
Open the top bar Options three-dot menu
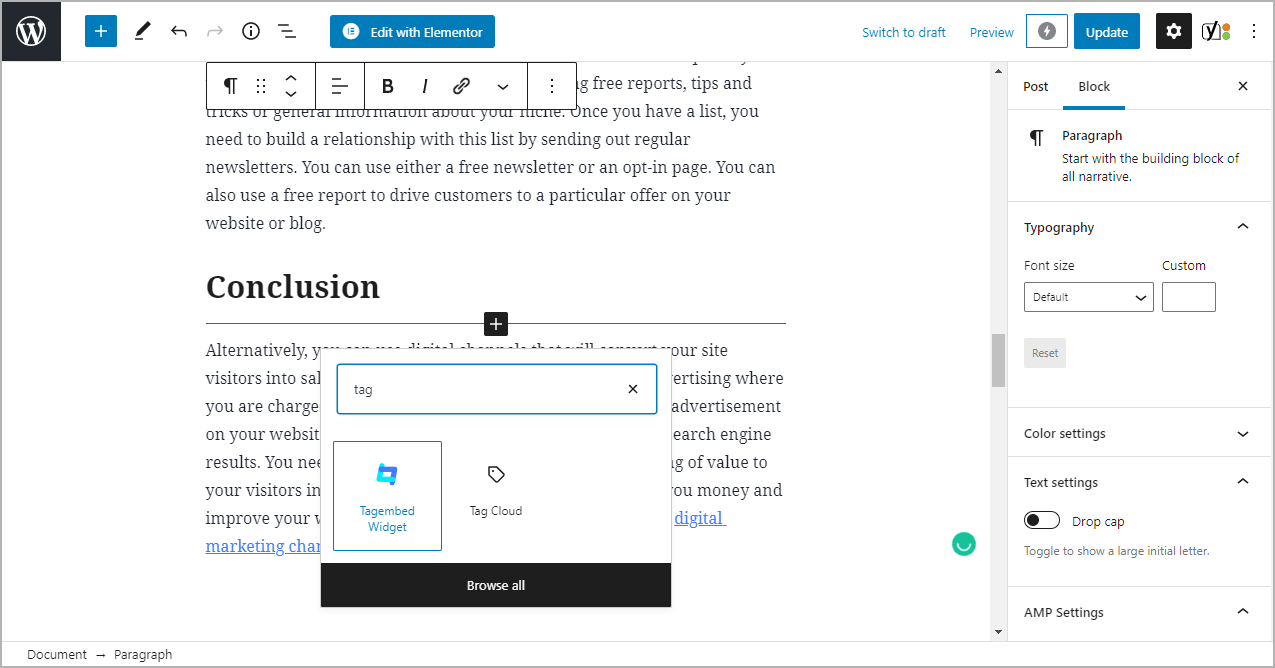(x=1254, y=31)
